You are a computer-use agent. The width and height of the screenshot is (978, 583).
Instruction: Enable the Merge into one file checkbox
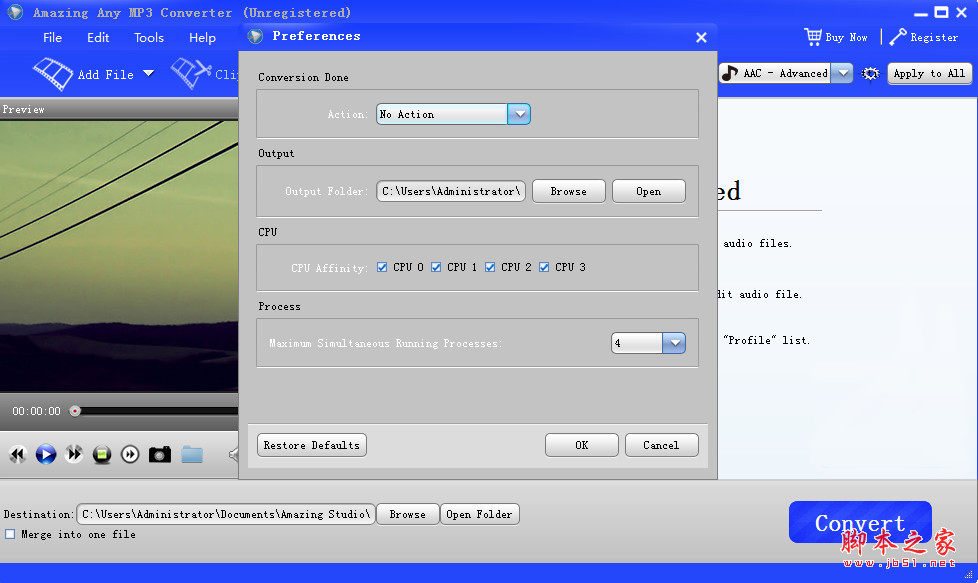[x=10, y=534]
